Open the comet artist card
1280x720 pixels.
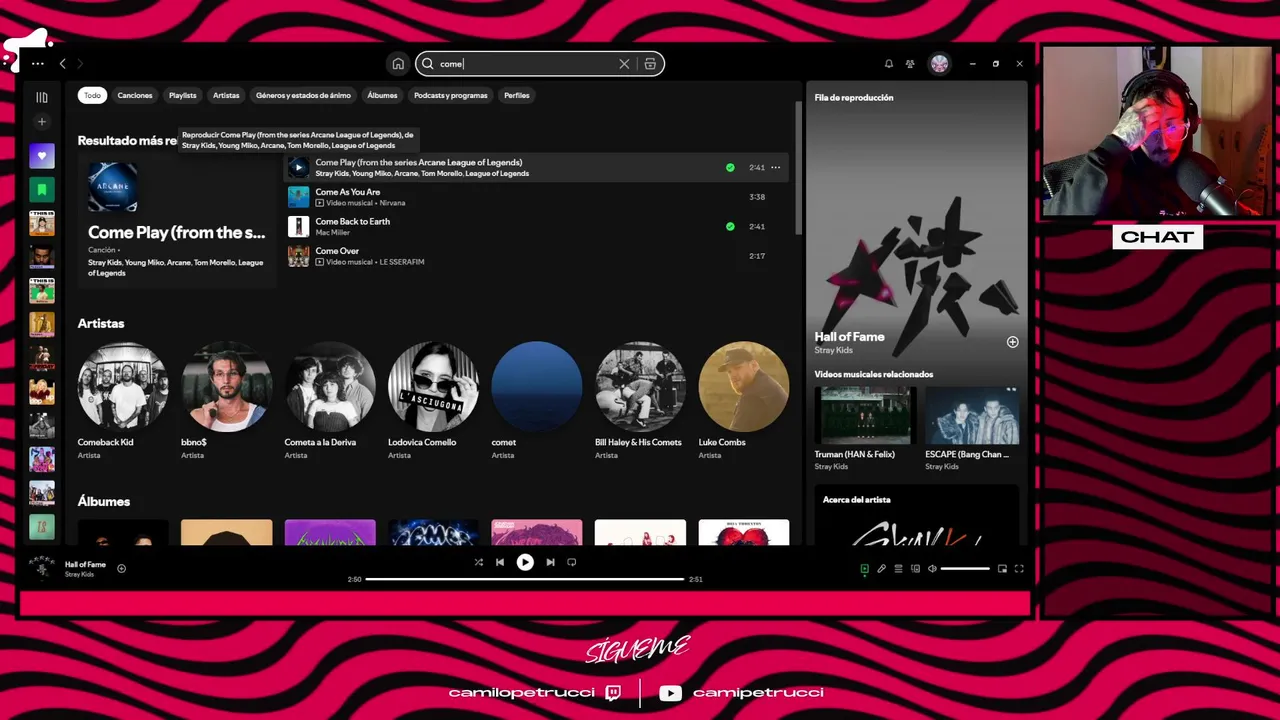(x=536, y=401)
